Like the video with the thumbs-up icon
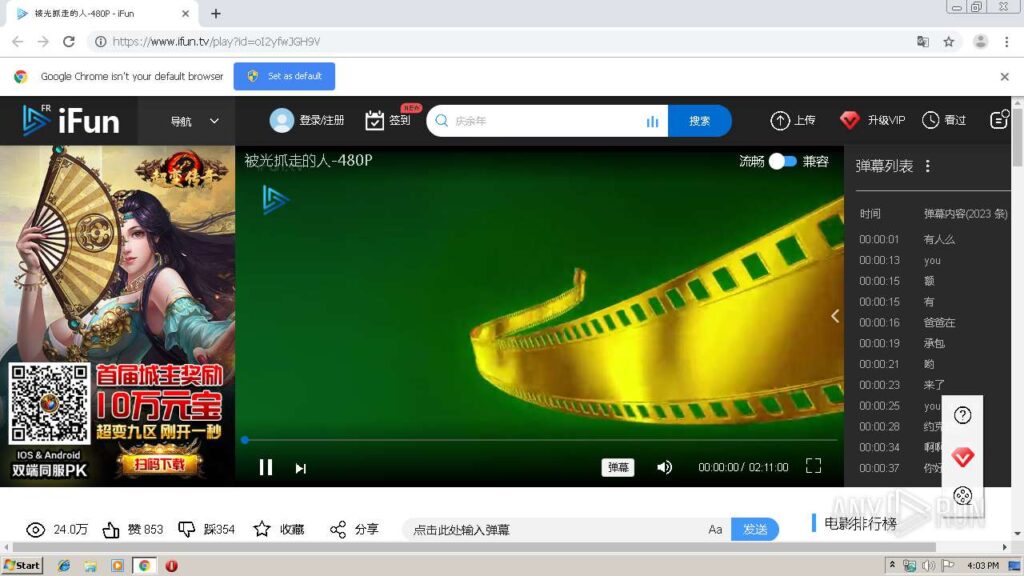The width and height of the screenshot is (1024, 576). [x=108, y=529]
